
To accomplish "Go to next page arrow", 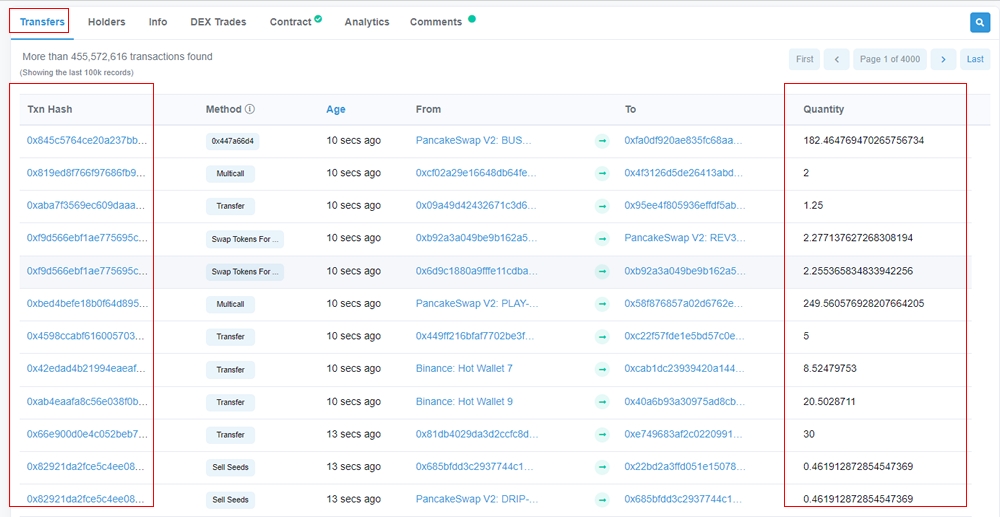I will [942, 60].
